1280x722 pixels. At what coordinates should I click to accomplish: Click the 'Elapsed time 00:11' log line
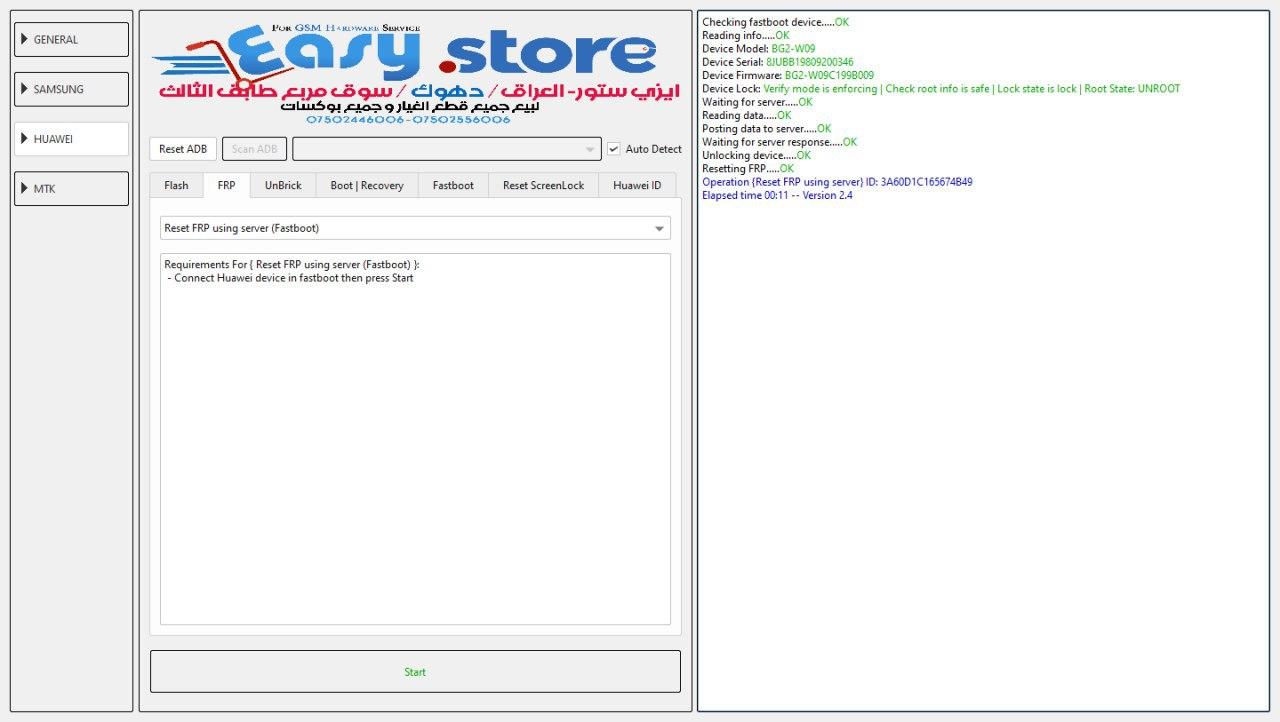pyautogui.click(x=777, y=195)
